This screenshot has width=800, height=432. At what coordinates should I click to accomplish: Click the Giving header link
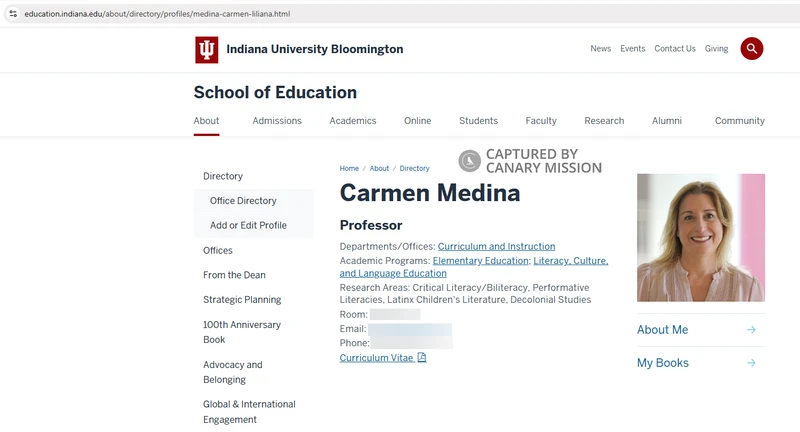[x=716, y=48]
